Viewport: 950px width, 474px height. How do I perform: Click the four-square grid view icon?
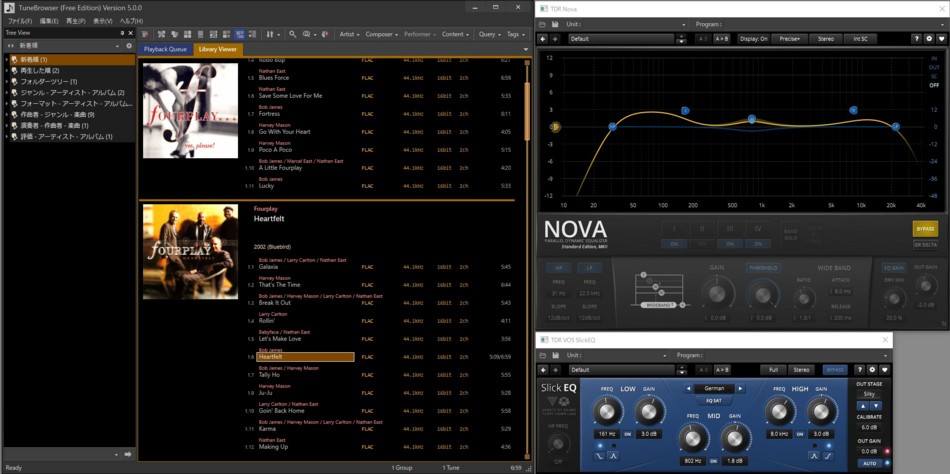(x=187, y=35)
